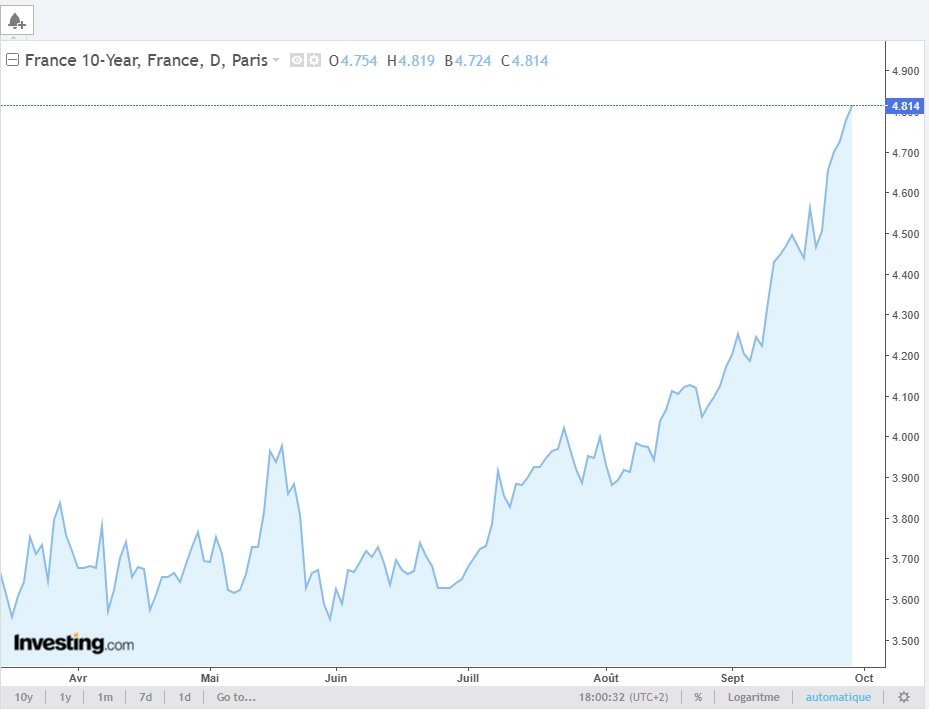Screen dimensions: 929x709
Task: Click the Oct label on time axis
Action: [x=864, y=678]
